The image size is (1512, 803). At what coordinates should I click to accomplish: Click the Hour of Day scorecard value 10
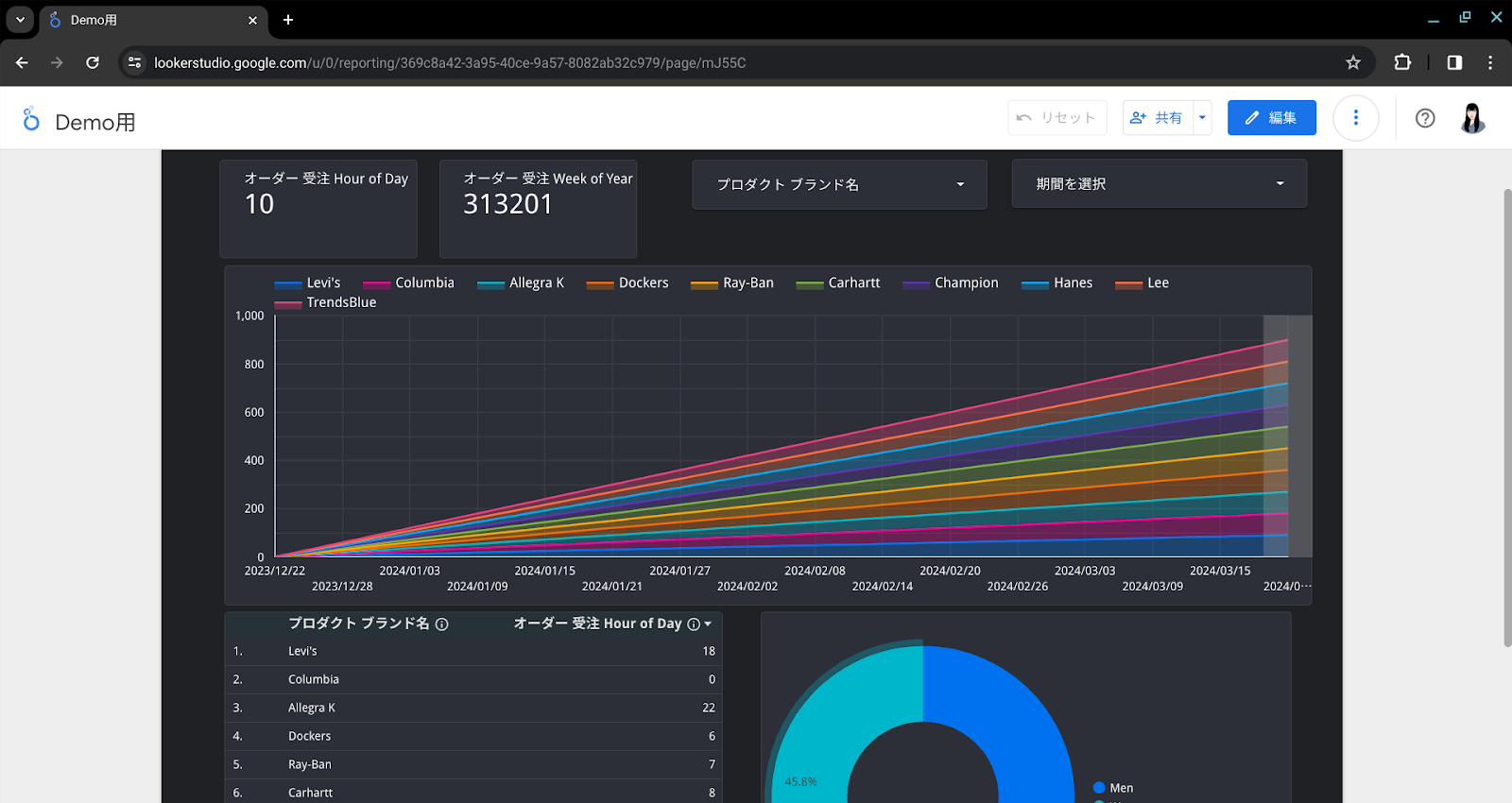(260, 204)
